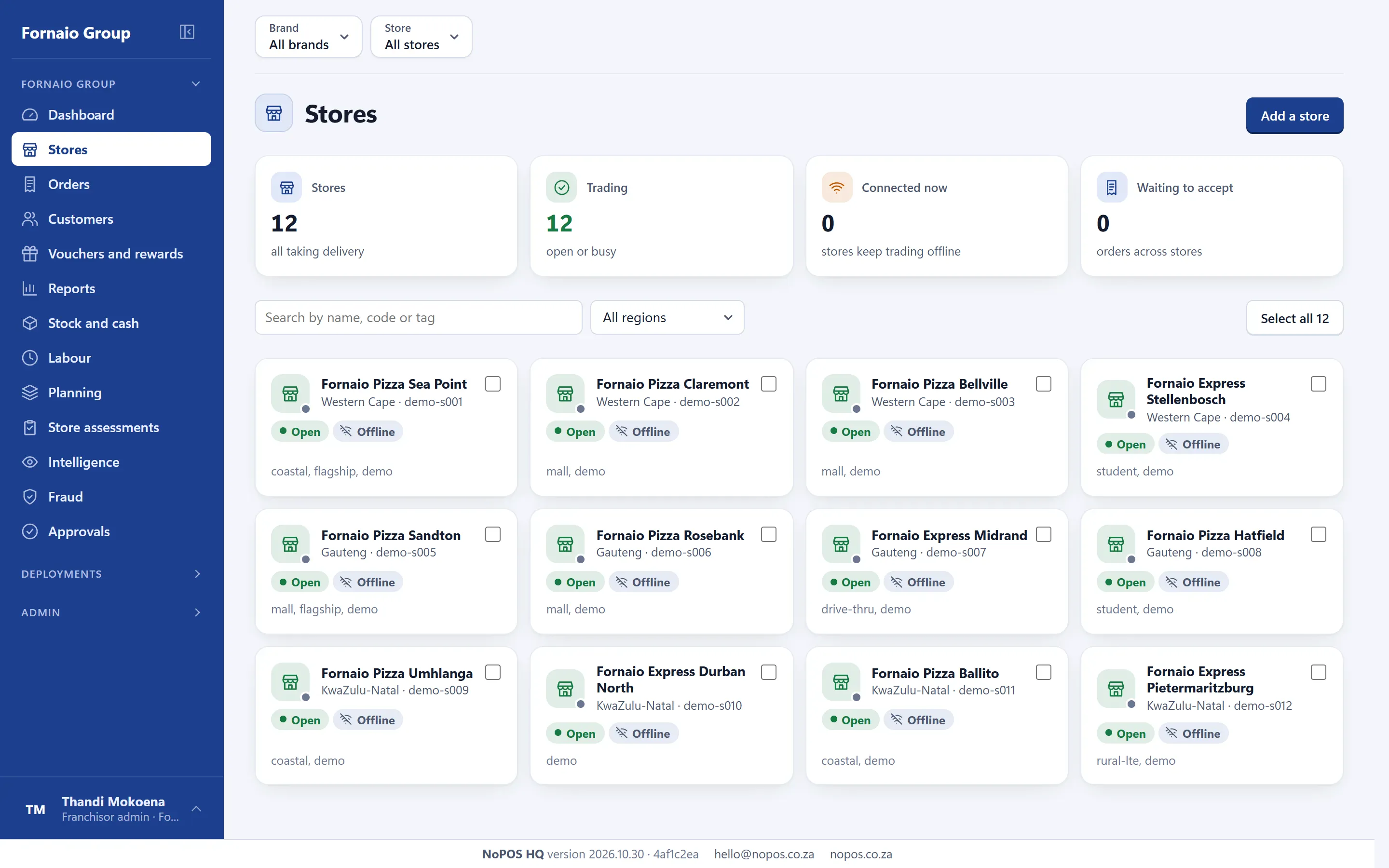Select the Fornaio Pizza Ballito checkbox
The image size is (1389, 868).
coord(1044,672)
